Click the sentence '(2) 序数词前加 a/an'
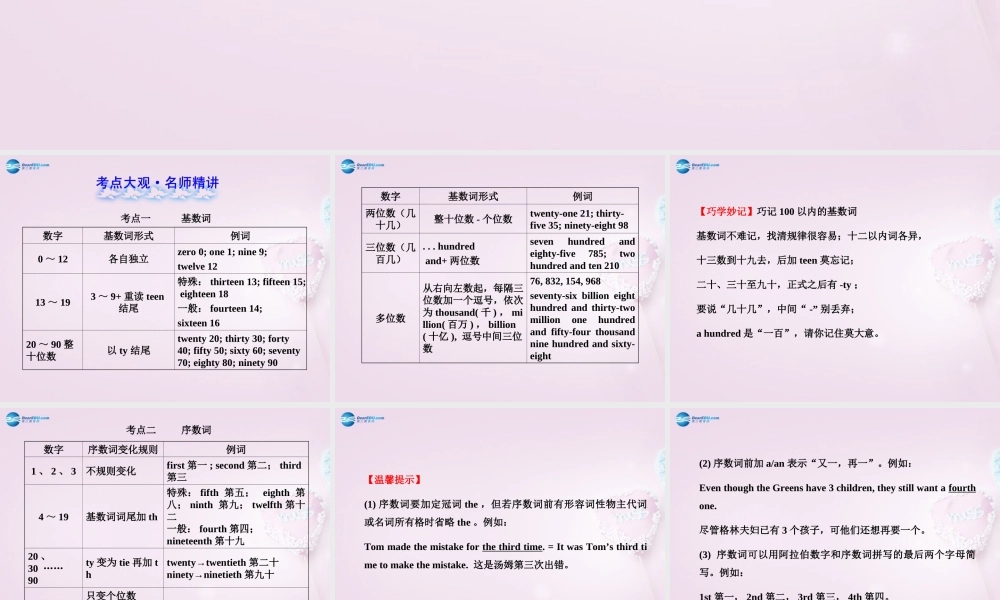Image resolution: width=1000 pixels, height=600 pixels. [805, 464]
